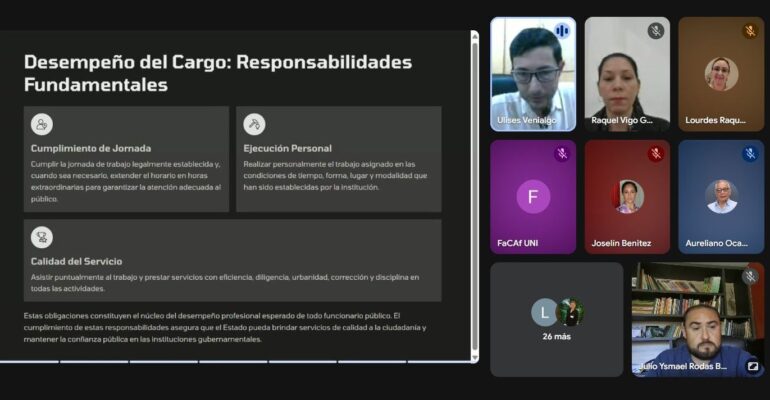Image resolution: width=770 pixels, height=400 pixels.
Task: Click paragraph starting 'Estas obligaciones constituyen'
Action: [225, 327]
